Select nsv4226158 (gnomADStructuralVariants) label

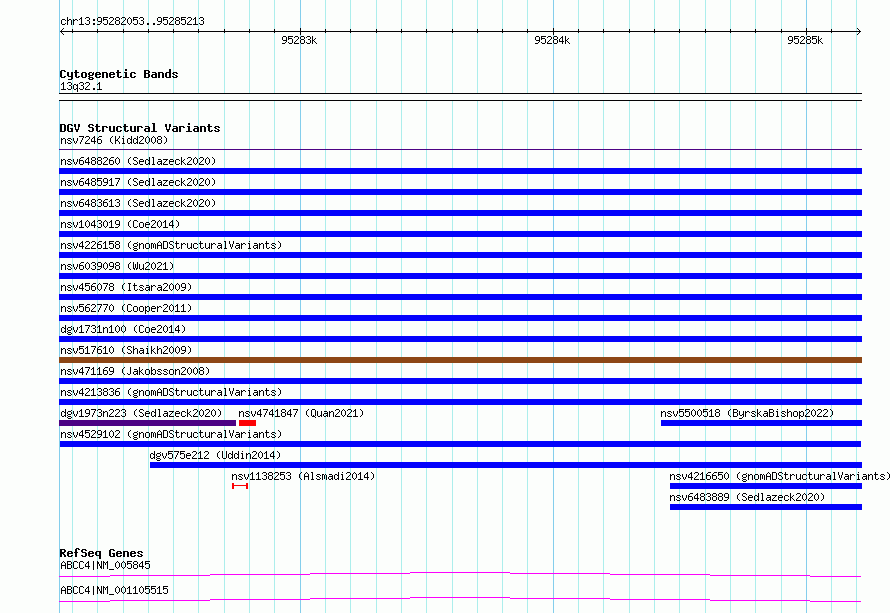point(171,245)
